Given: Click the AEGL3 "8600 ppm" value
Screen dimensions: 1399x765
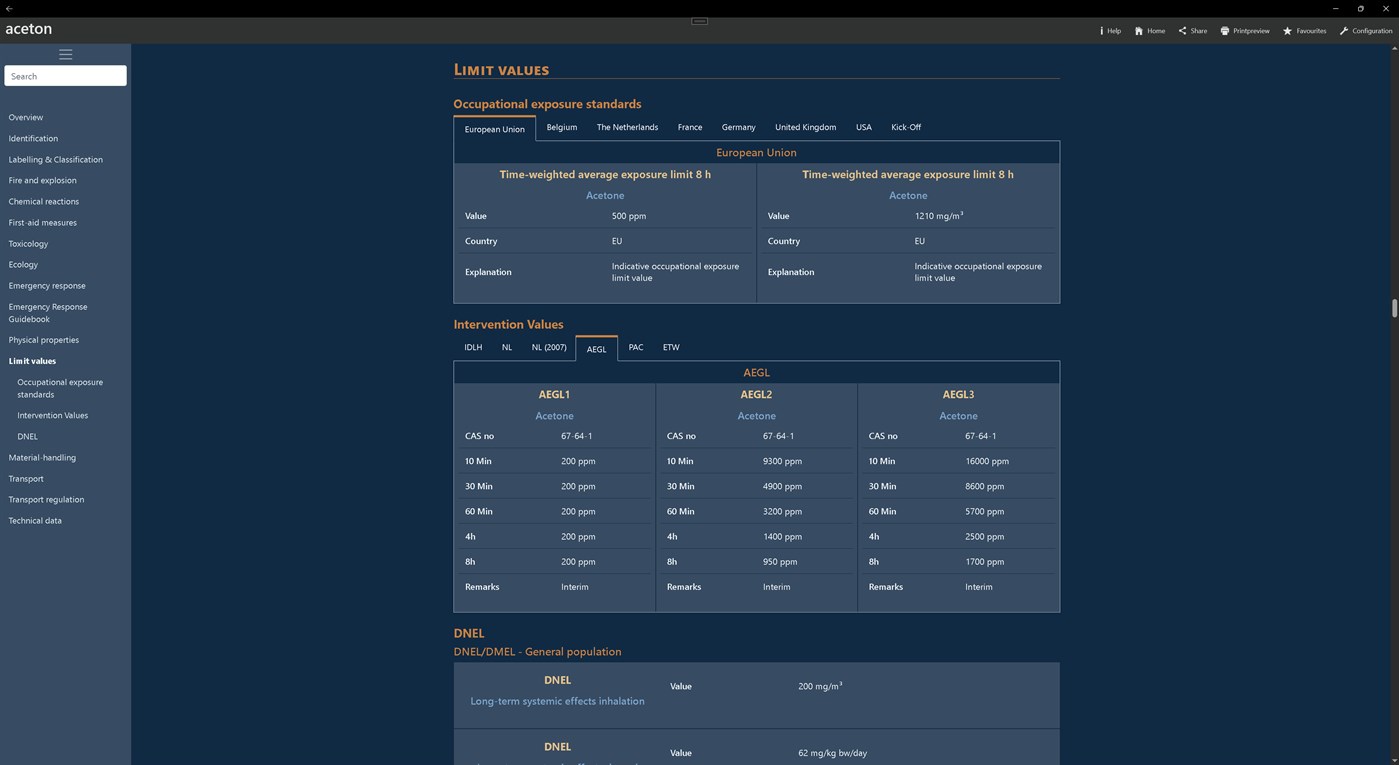Looking at the screenshot, I should pyautogui.click(x=985, y=486).
